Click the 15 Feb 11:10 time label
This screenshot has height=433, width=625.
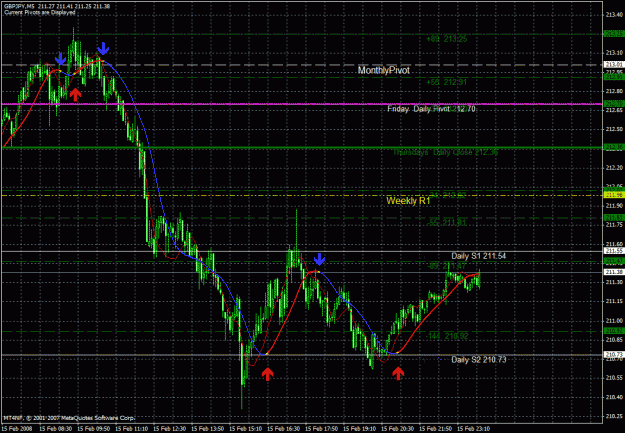pos(132,429)
